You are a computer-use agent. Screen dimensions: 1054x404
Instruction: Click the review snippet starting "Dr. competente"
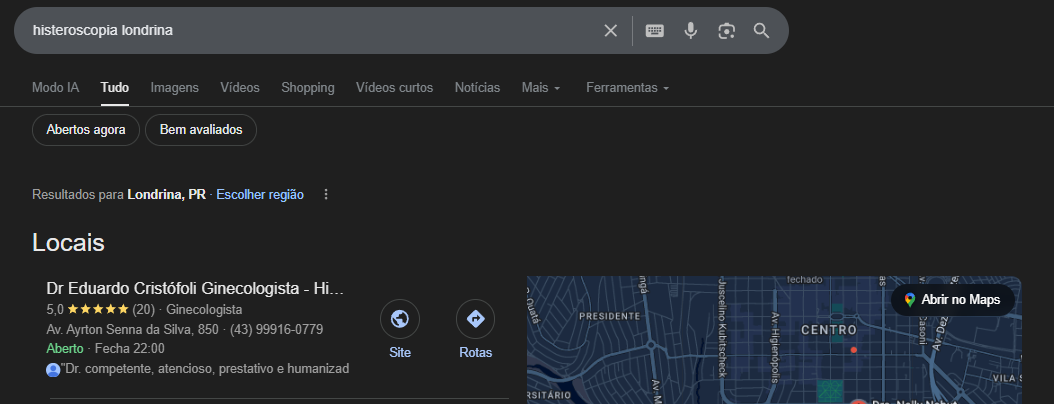[205, 368]
